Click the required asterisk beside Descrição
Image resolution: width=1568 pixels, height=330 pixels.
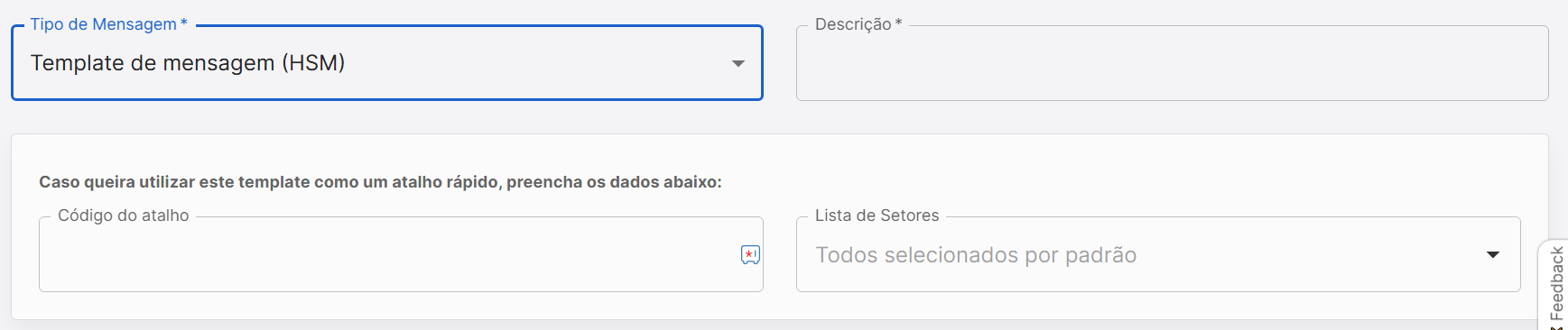(x=898, y=23)
